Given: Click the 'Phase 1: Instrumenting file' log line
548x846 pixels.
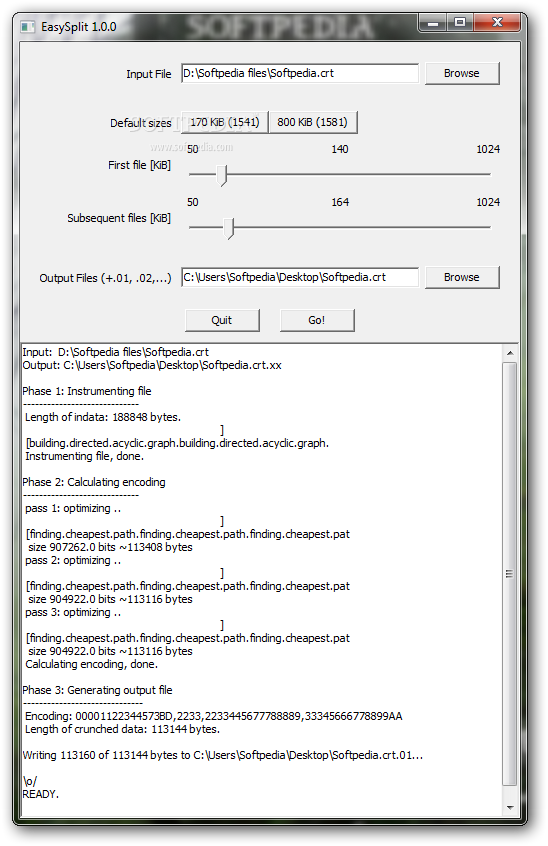Looking at the screenshot, I should tap(87, 391).
